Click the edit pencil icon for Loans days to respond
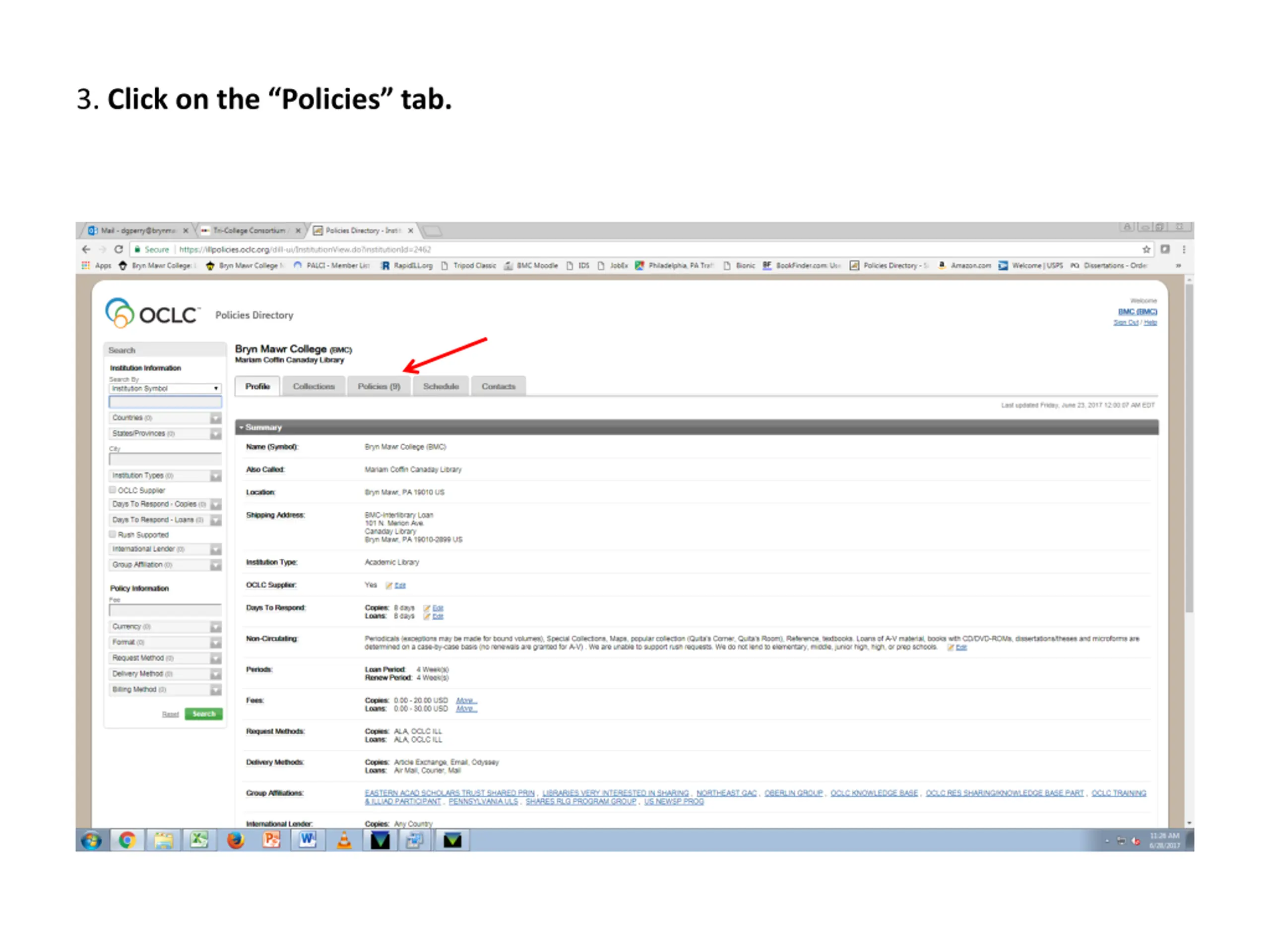 tap(427, 617)
